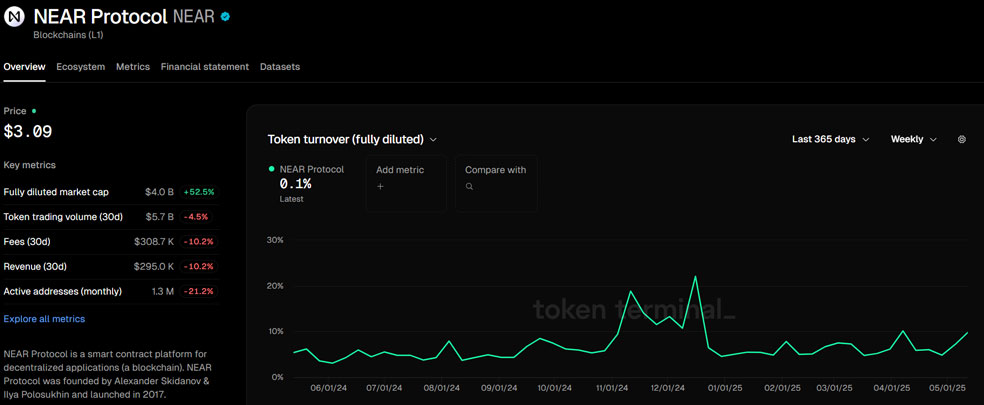This screenshot has height=405, width=984.
Task: Click the 12/01/24 x-axis date label
Action: tap(668, 389)
